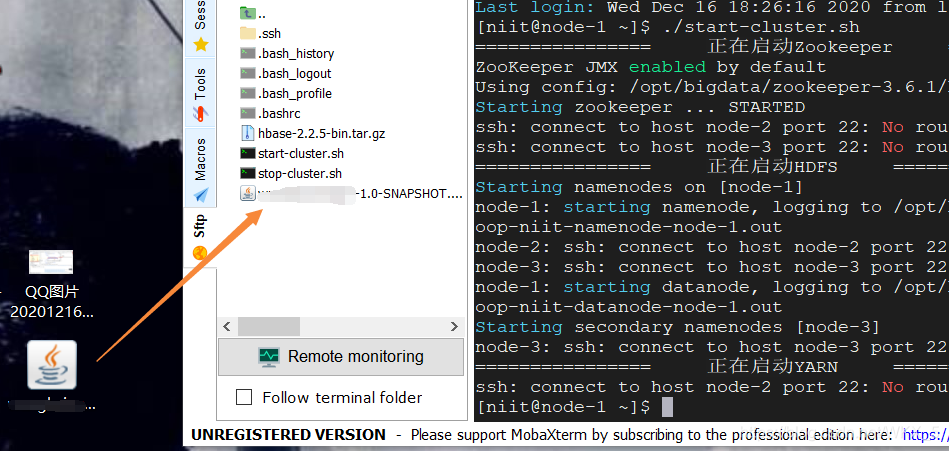Click the .bash_profile file name

(295, 93)
